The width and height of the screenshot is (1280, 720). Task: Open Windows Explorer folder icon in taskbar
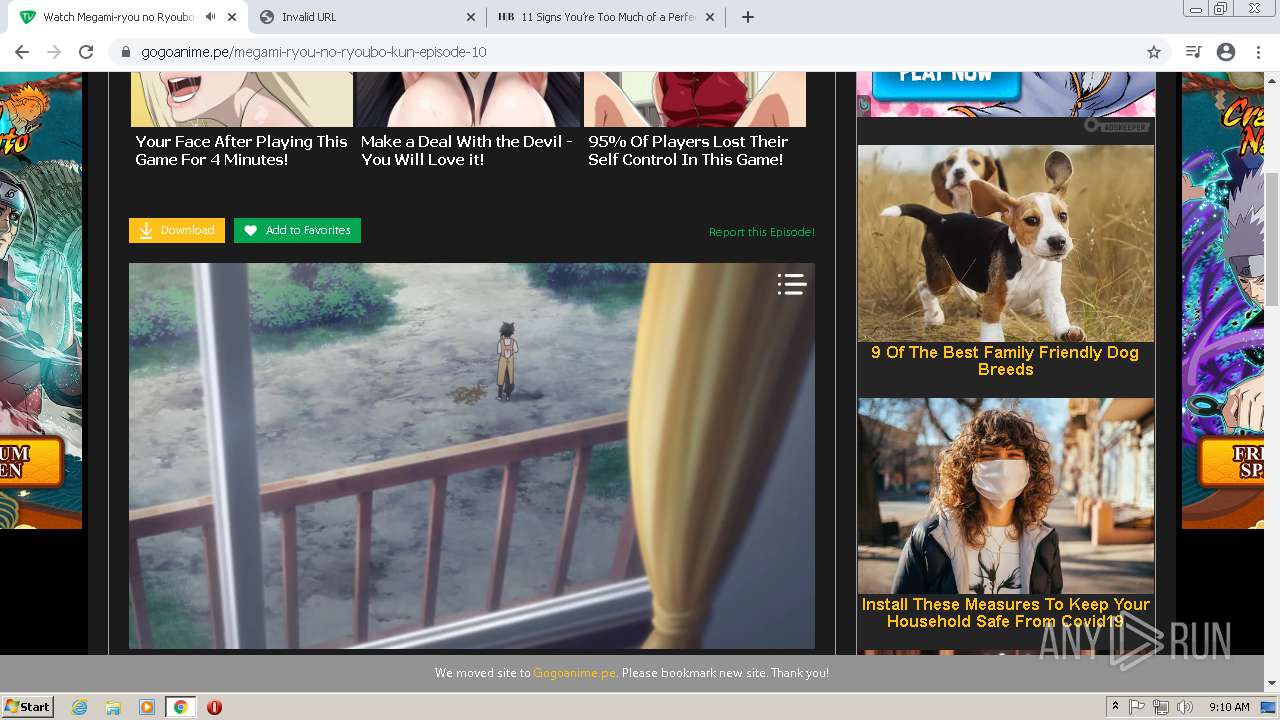[113, 707]
